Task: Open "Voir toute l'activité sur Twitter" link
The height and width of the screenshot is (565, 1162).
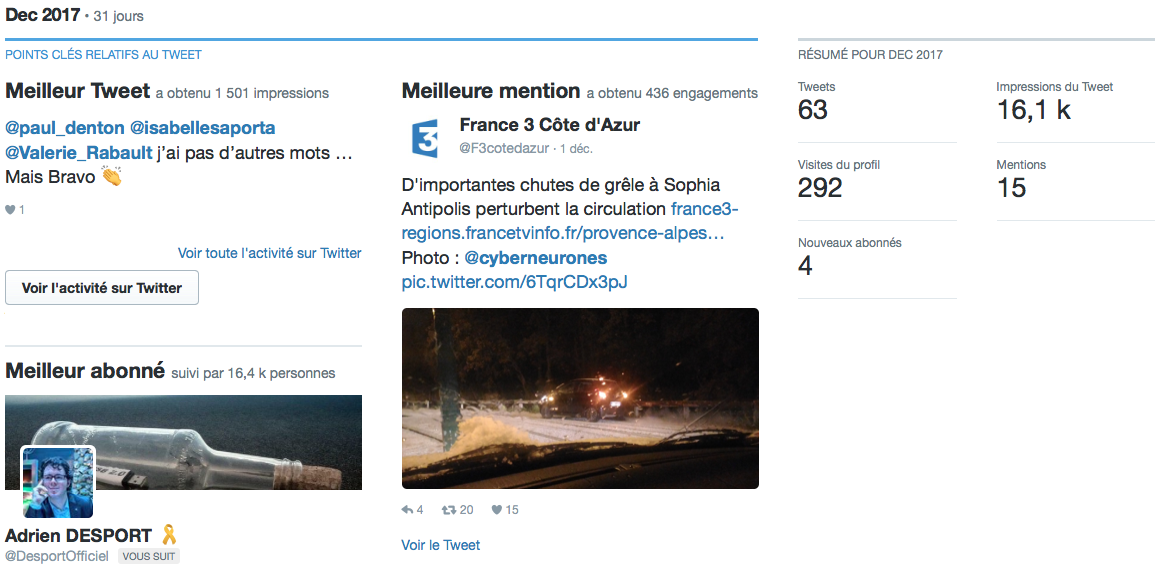Action: [269, 253]
